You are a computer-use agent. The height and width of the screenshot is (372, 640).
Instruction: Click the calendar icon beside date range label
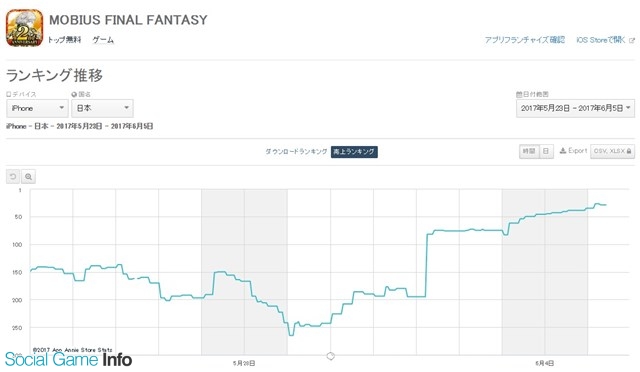[x=519, y=94]
